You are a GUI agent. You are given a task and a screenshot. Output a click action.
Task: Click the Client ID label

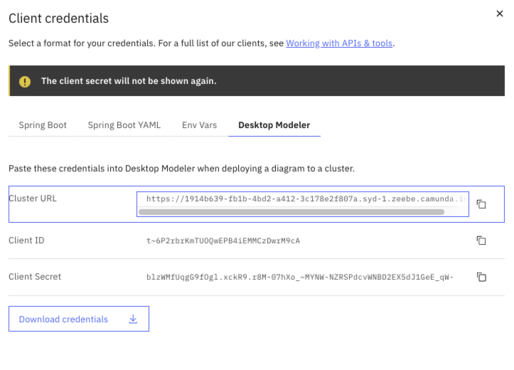[x=26, y=240]
